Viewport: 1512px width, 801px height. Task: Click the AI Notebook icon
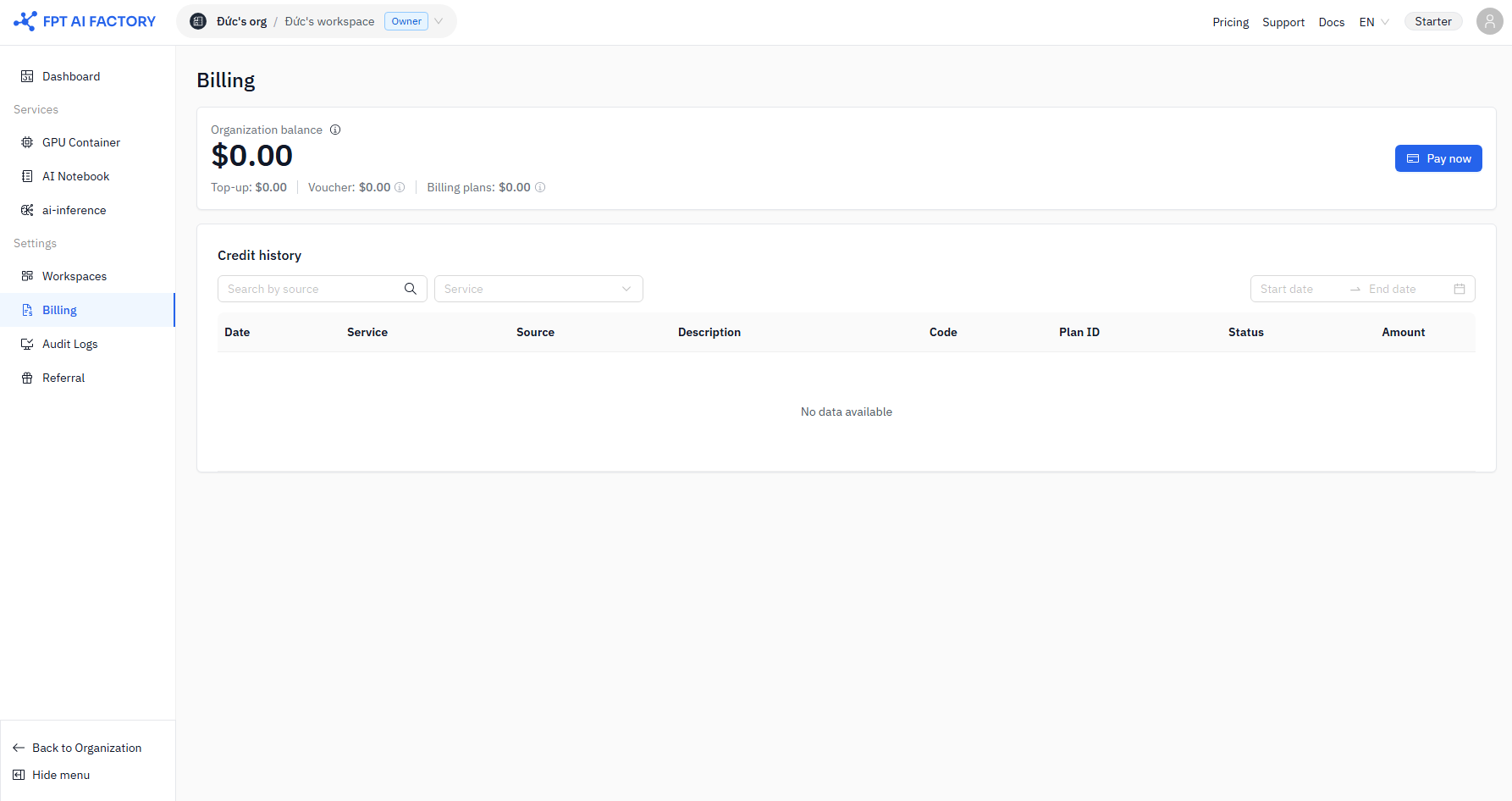pos(27,176)
